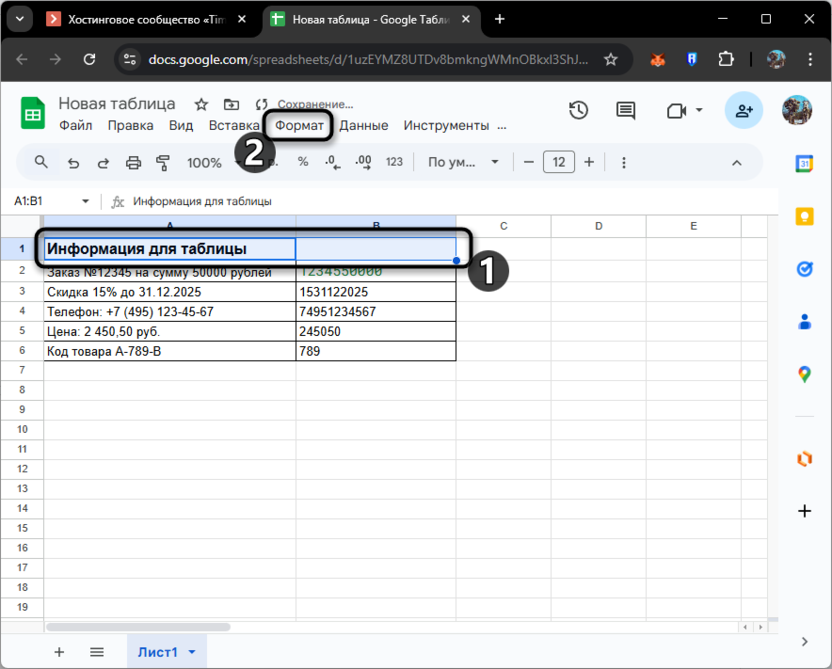
Task: Open the Лист1 sheet tab dropdown arrow
Action: coord(191,652)
